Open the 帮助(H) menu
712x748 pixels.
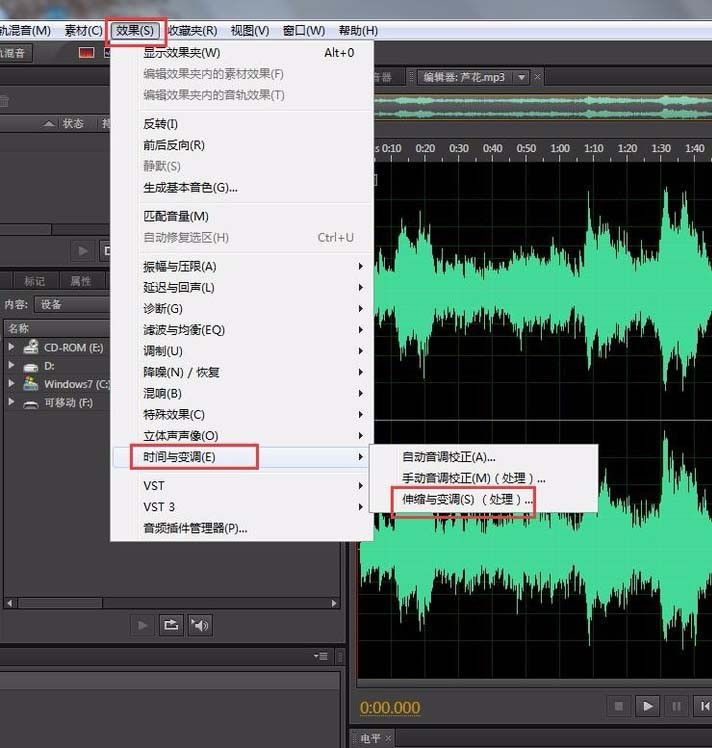click(x=358, y=31)
